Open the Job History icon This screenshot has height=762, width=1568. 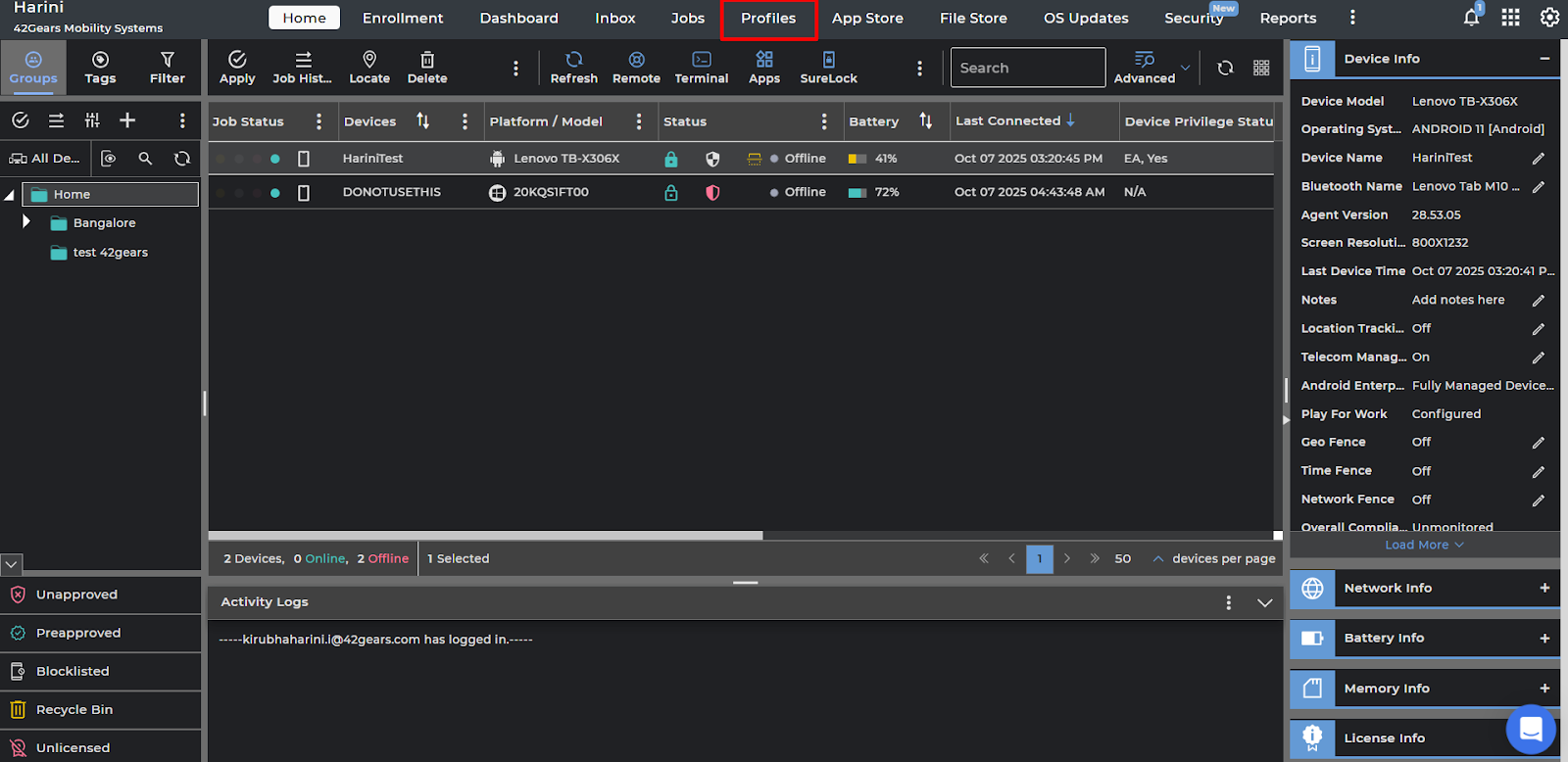[302, 67]
